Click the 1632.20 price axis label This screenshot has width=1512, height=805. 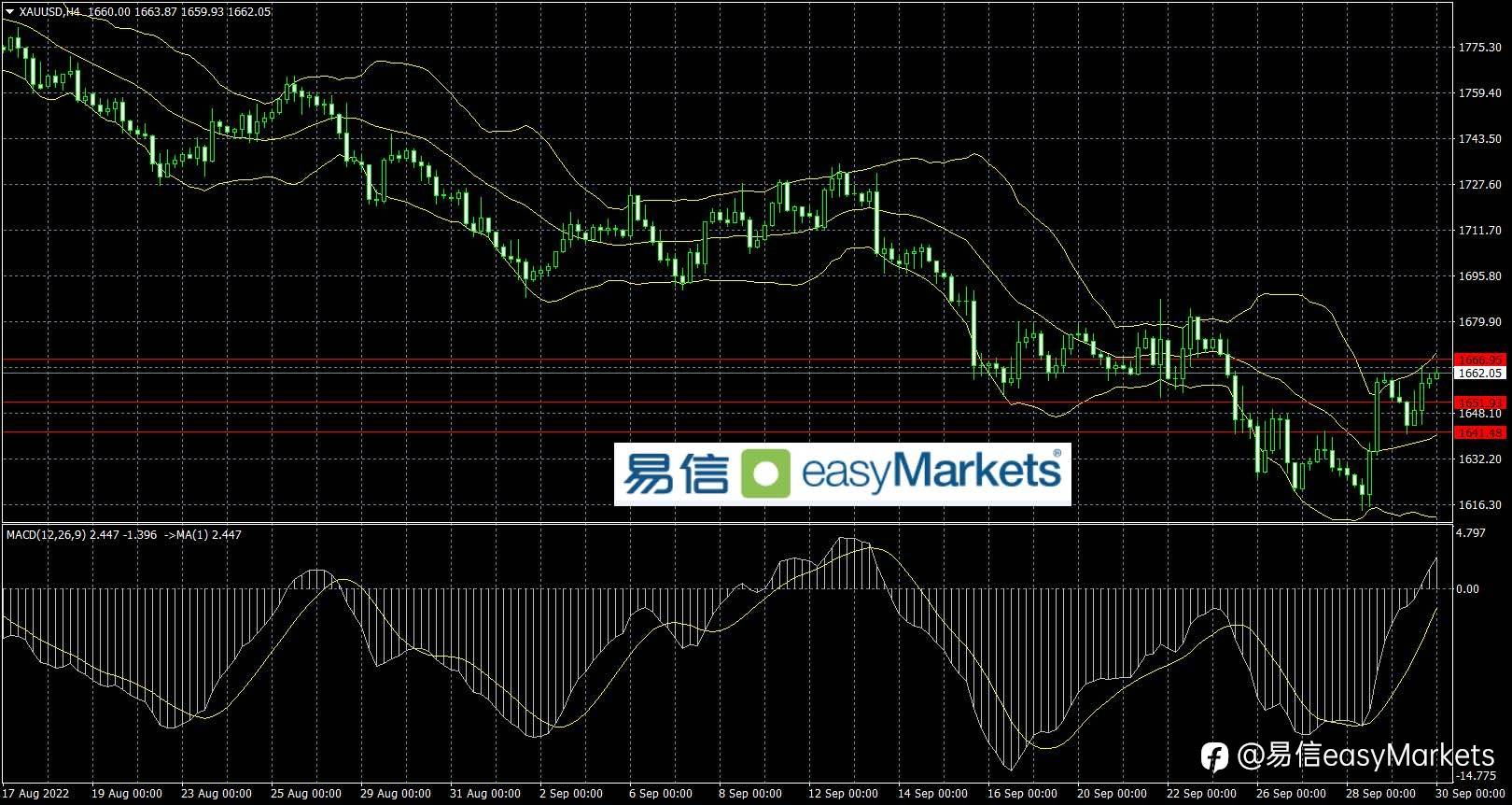coord(1480,459)
